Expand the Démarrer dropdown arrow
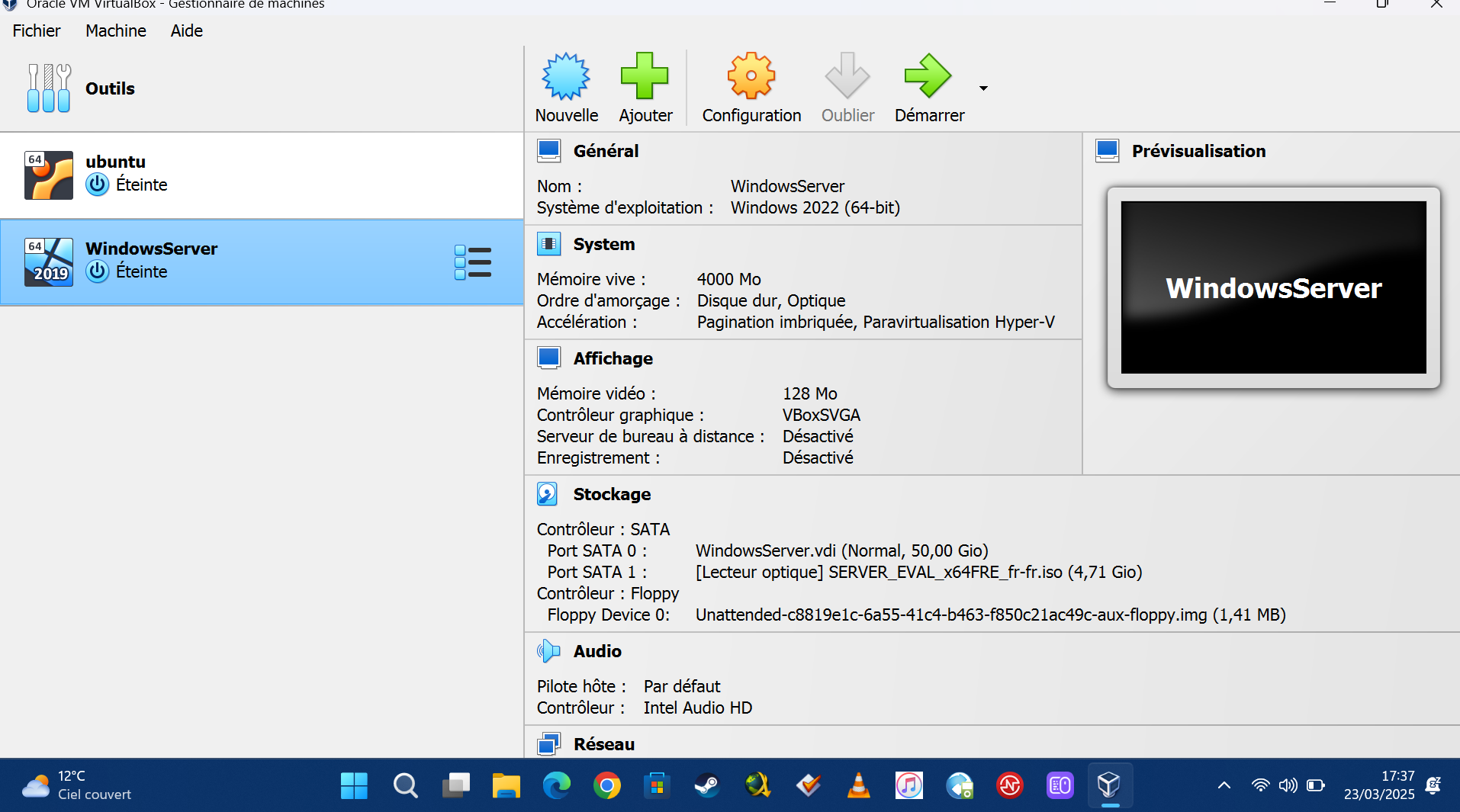 (983, 88)
